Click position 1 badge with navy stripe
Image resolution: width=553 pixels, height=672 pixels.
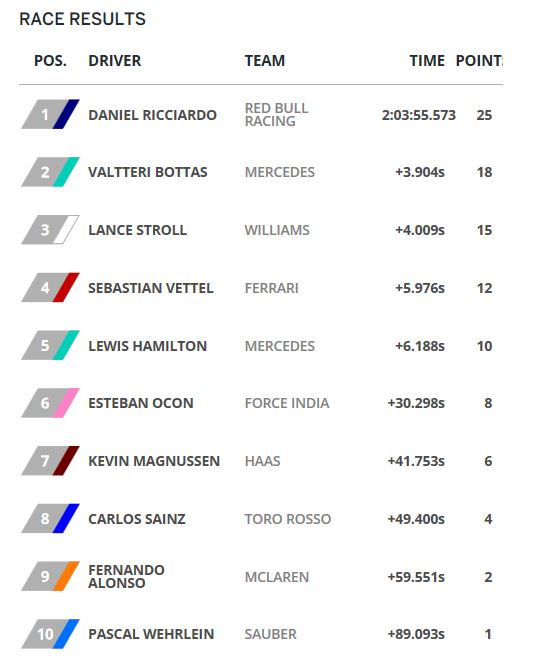[50, 114]
